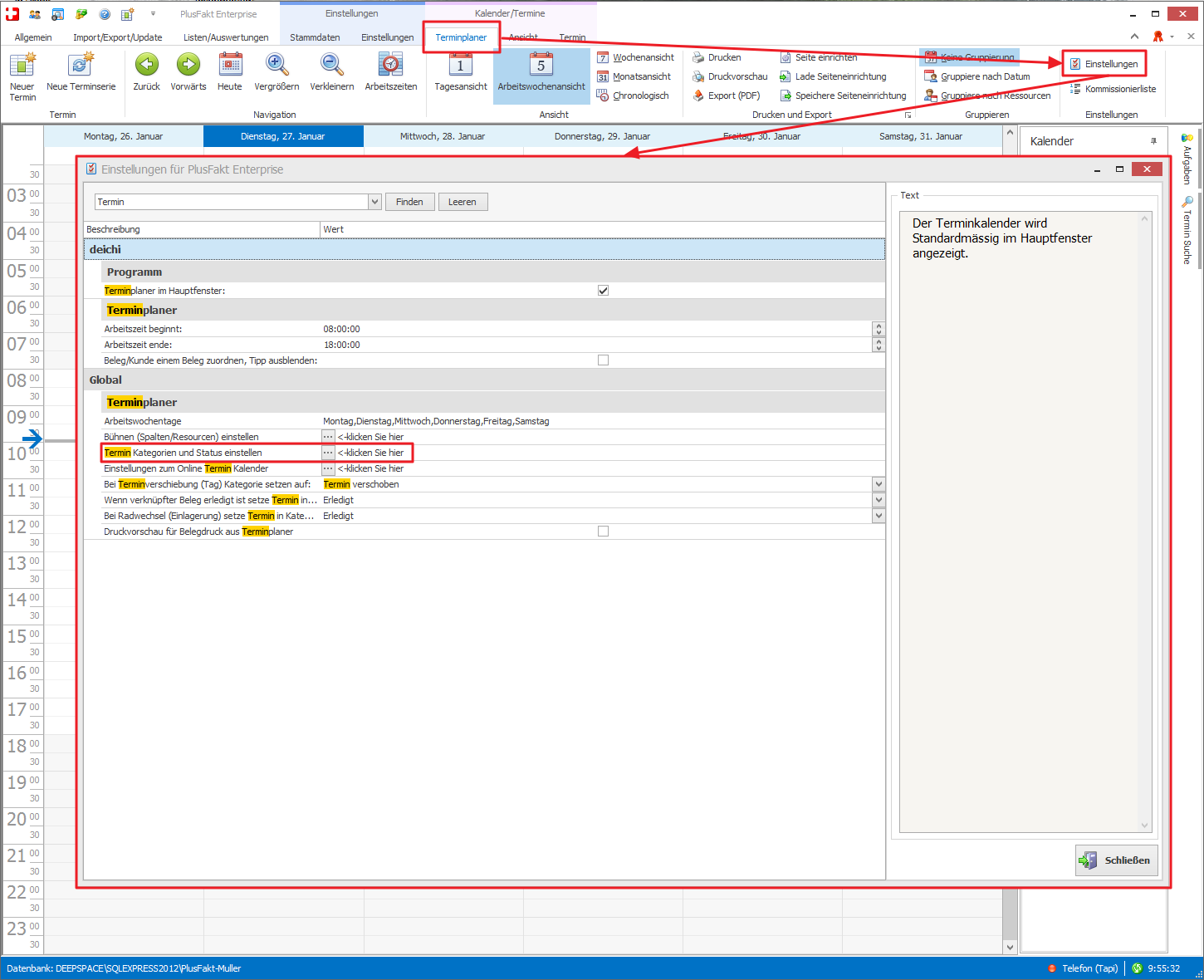Image resolution: width=1204 pixels, height=980 pixels.
Task: Expand Bei Terminverschiebung Kategorie dropdown
Action: (879, 484)
